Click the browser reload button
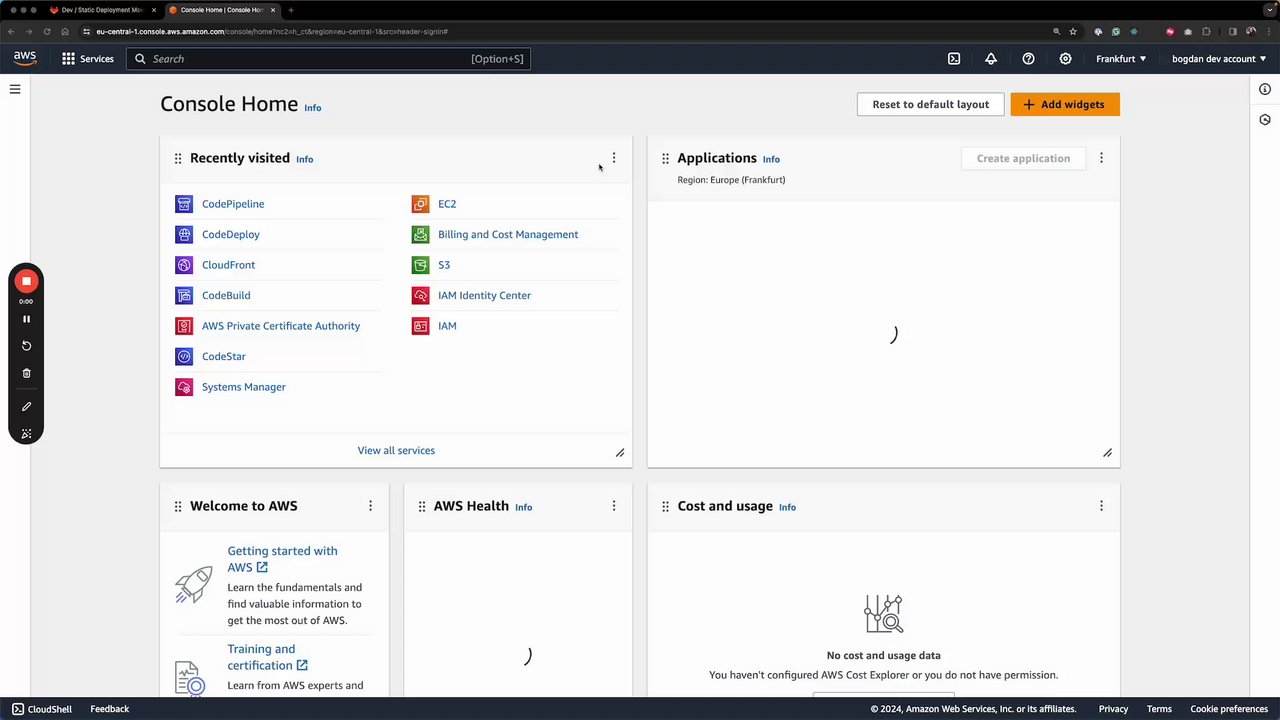 pos(46,31)
